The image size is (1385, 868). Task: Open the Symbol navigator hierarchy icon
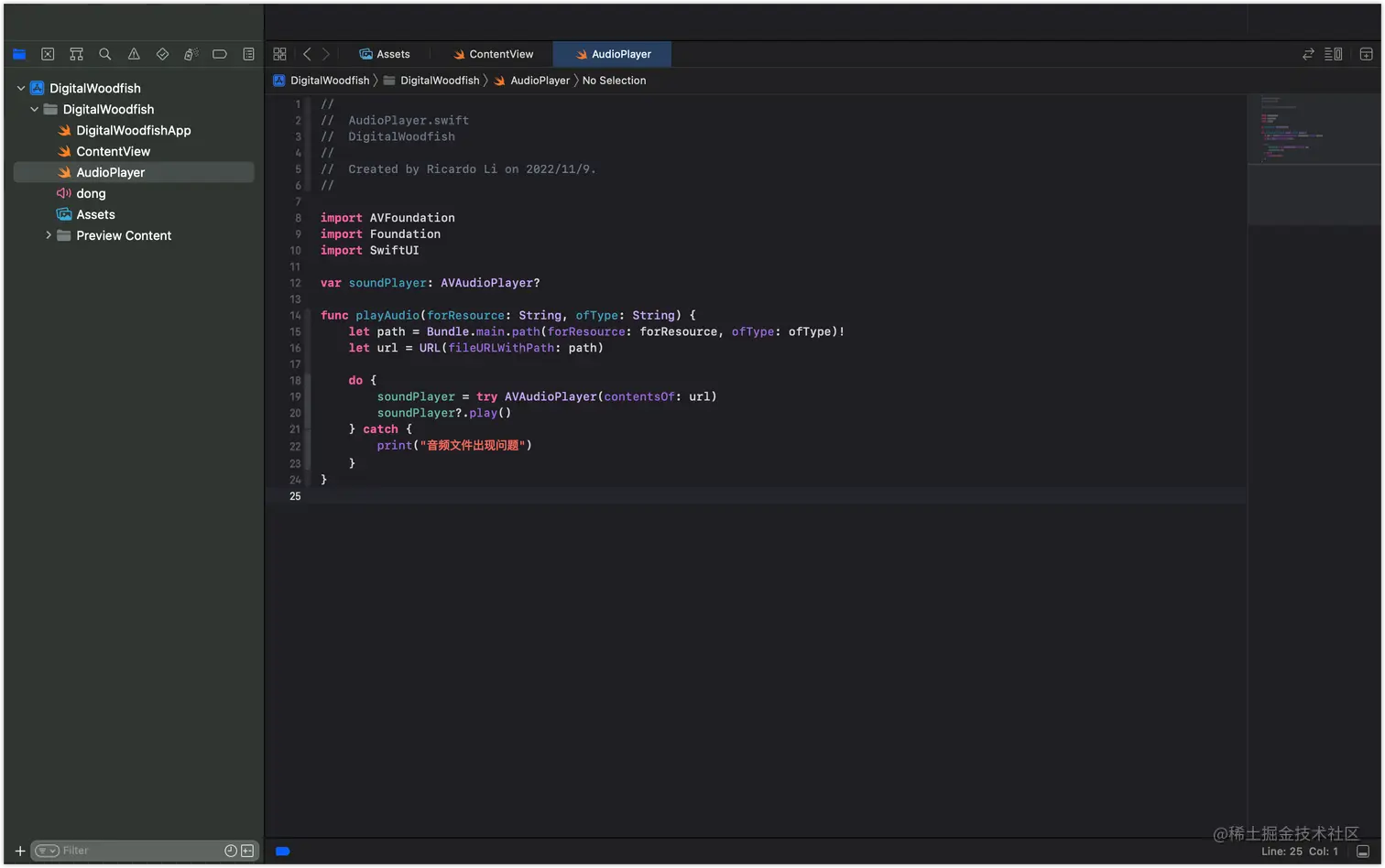76,54
